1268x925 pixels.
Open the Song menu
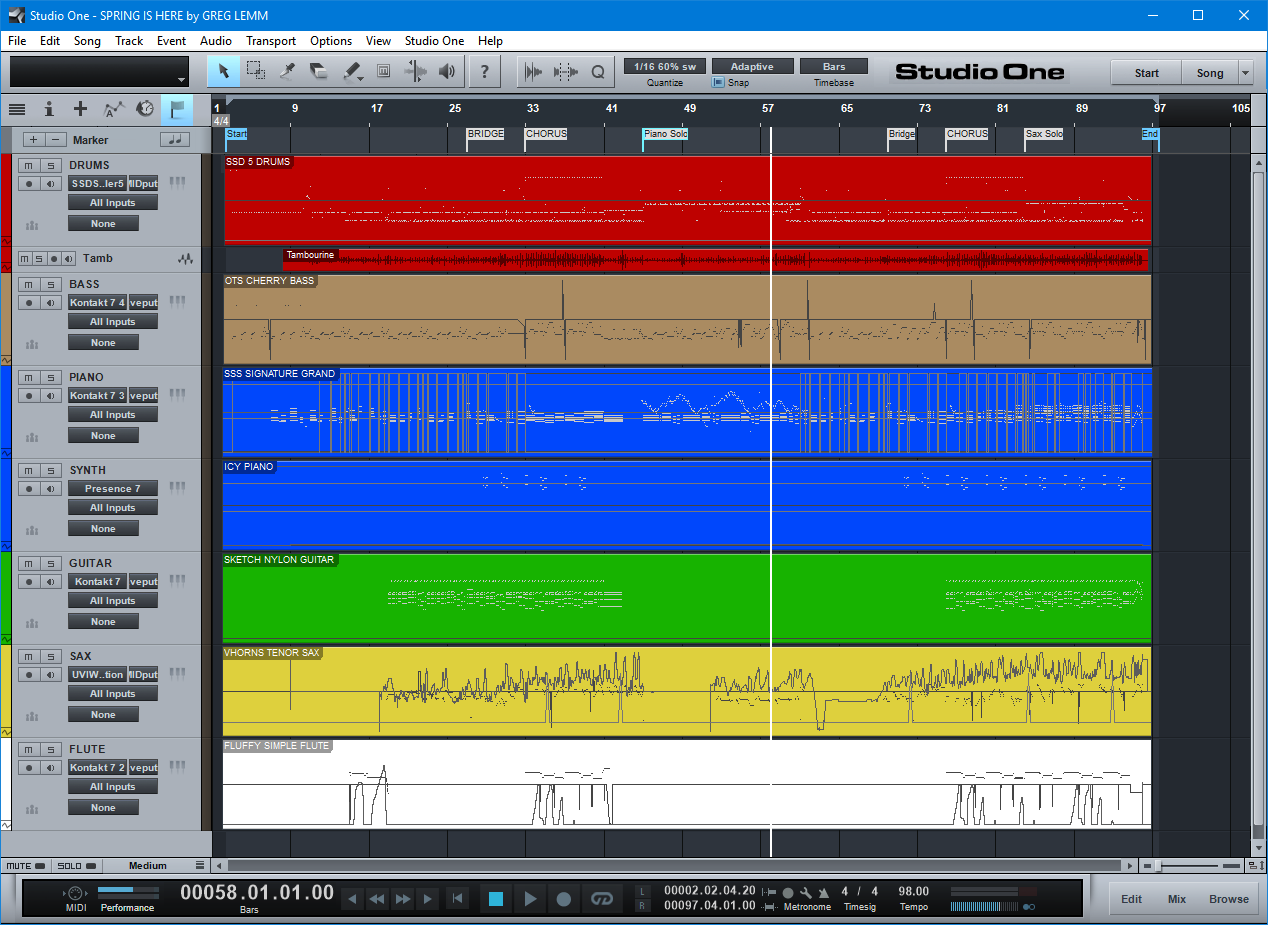tap(87, 41)
